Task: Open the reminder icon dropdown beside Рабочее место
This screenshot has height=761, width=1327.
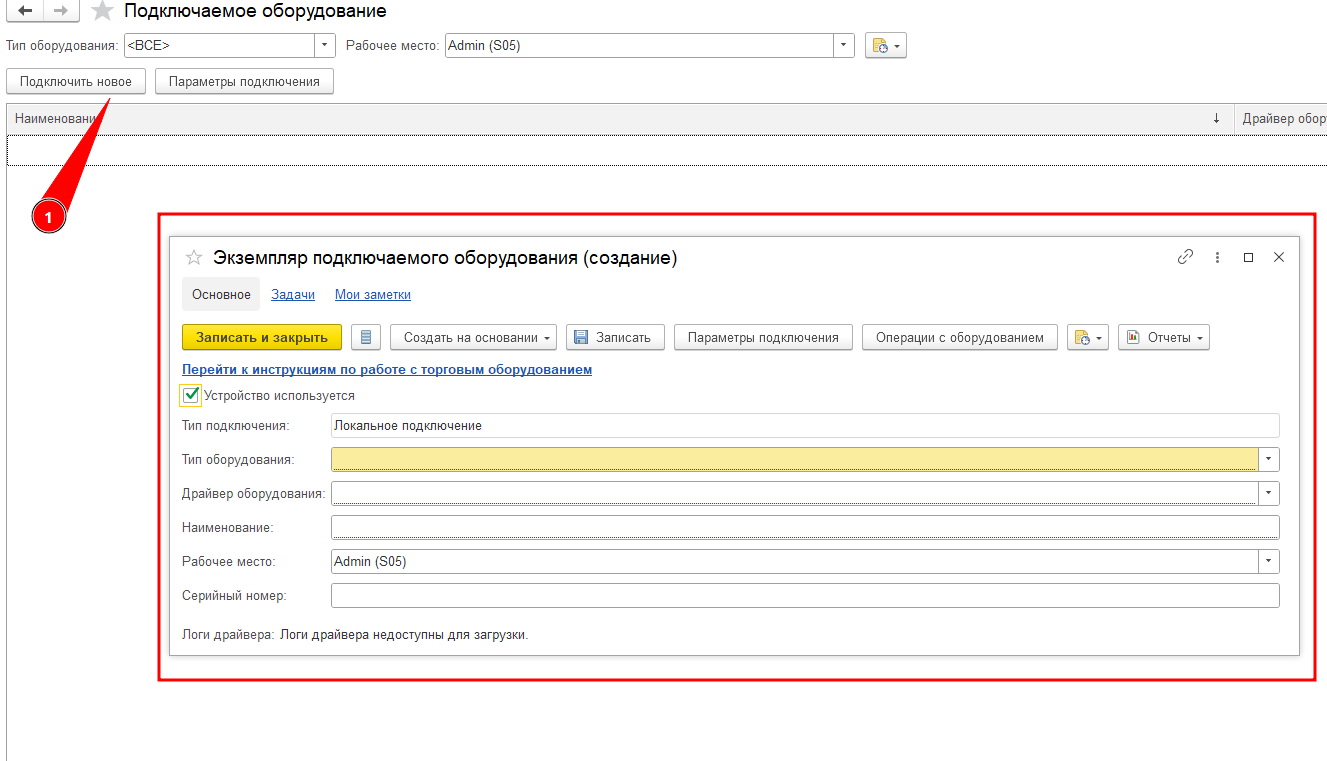Action: point(885,46)
